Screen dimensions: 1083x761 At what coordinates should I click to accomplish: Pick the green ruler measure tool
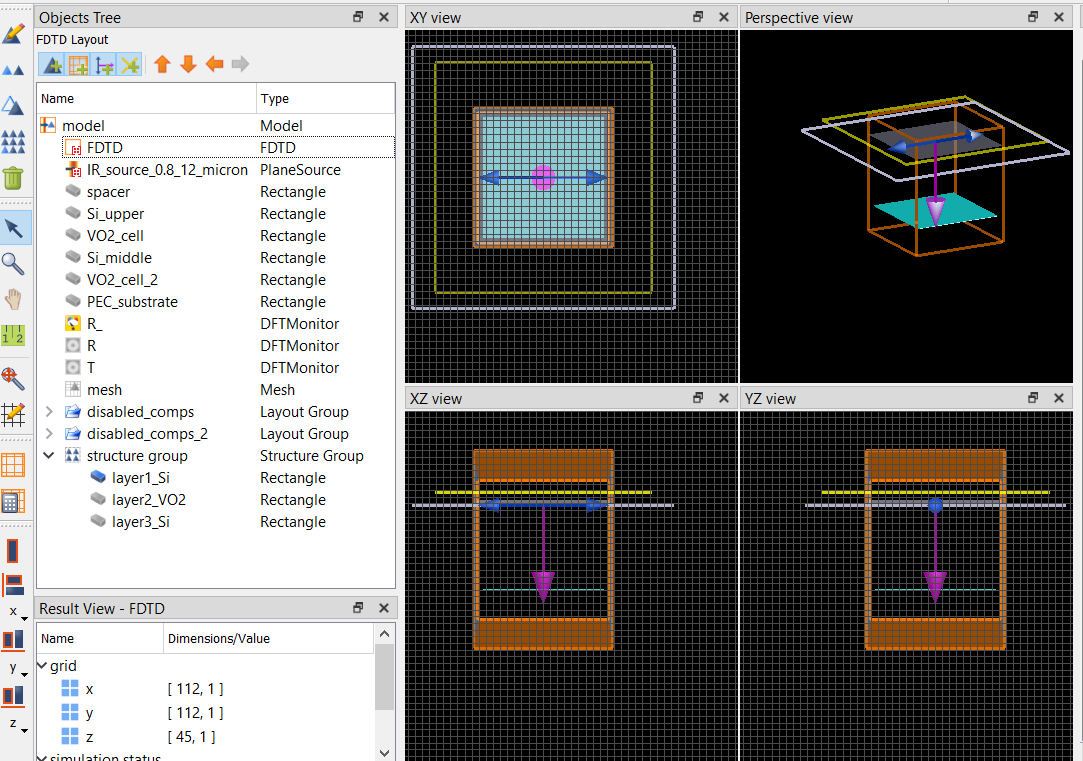pos(13,336)
